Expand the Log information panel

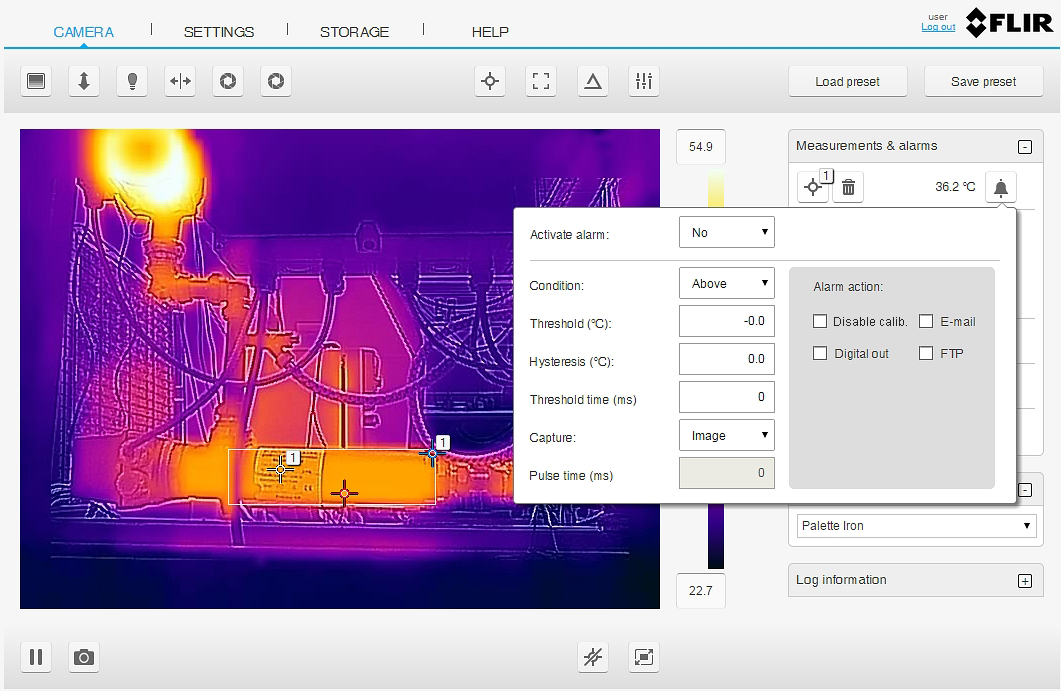click(x=1024, y=581)
